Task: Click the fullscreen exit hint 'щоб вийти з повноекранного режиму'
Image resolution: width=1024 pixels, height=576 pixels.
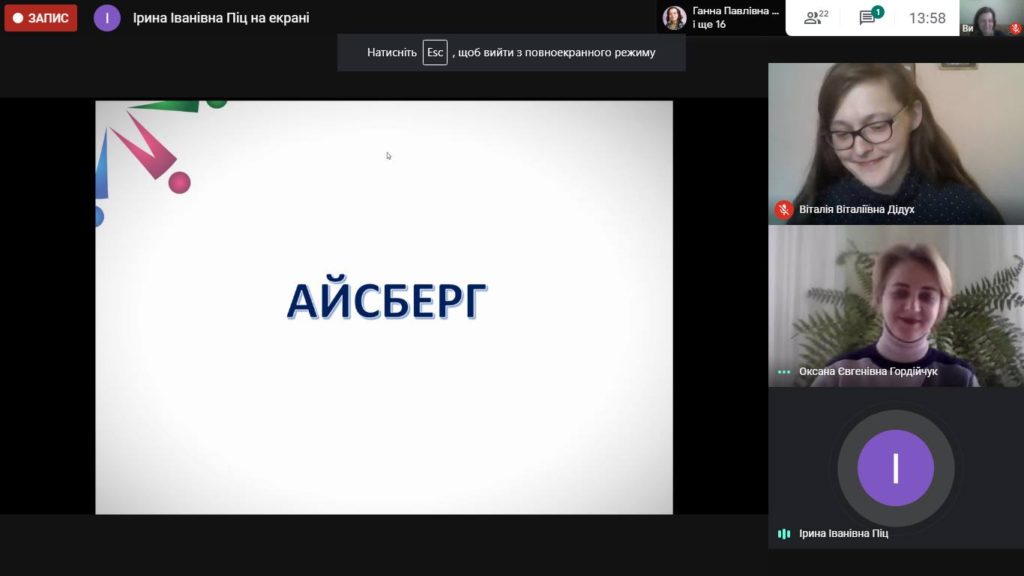Action: coord(556,52)
